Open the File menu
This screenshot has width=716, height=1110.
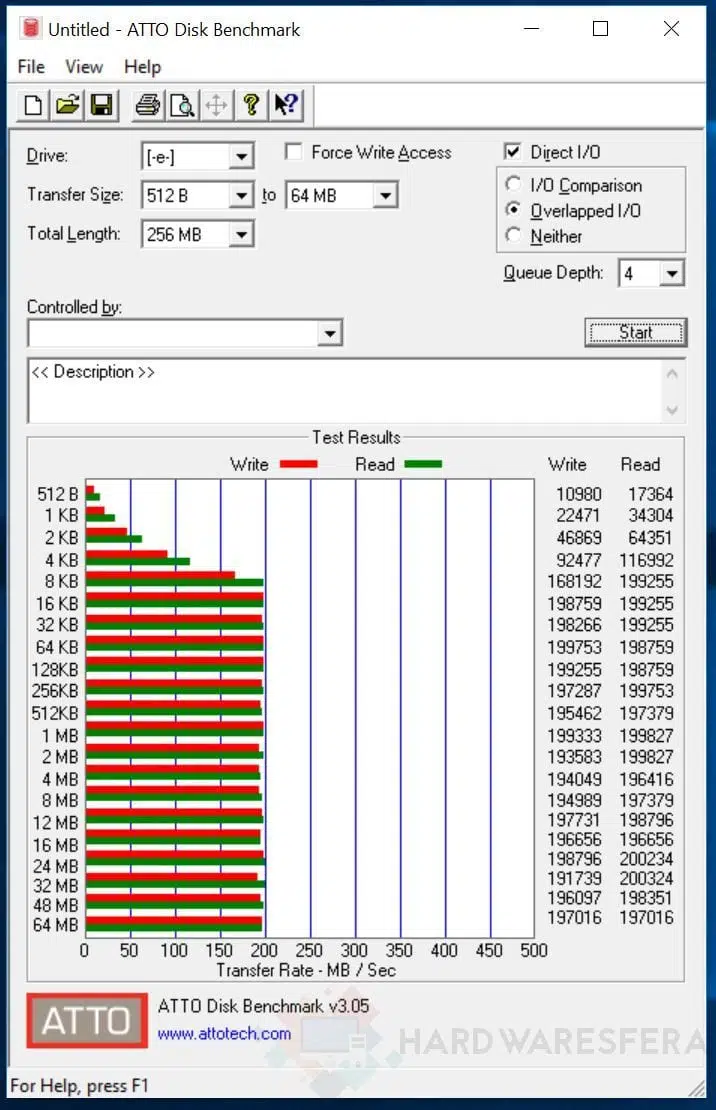31,67
